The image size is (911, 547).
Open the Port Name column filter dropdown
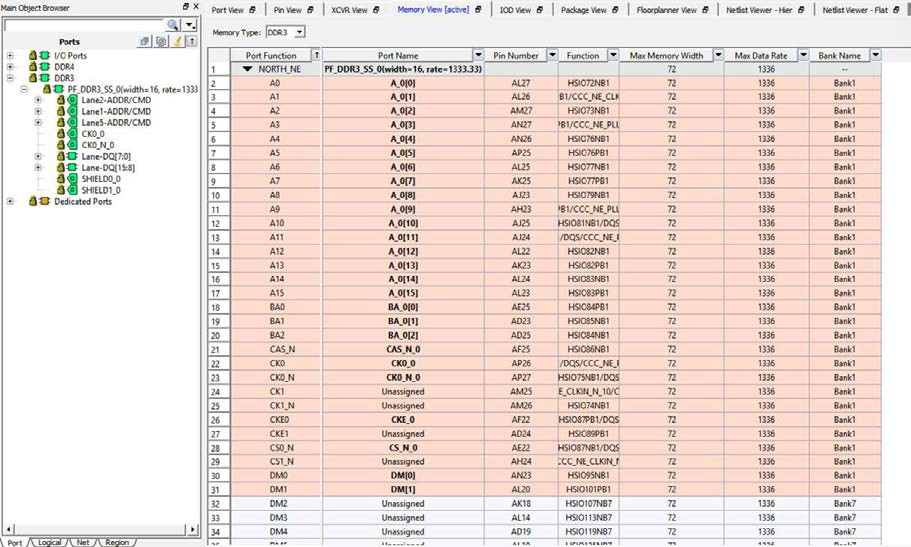point(477,55)
